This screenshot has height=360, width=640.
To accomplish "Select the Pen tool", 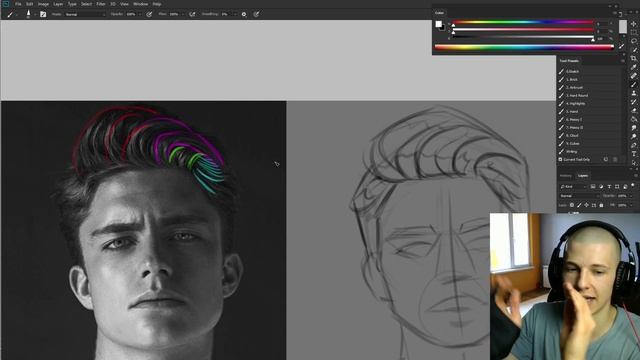I will [634, 145].
